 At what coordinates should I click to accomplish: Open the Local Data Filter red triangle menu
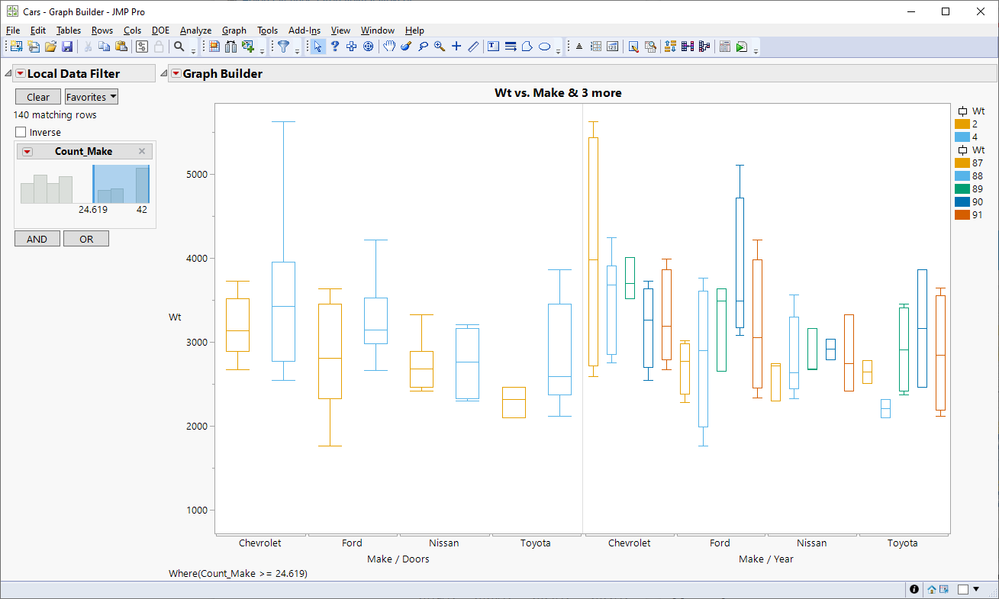(20, 74)
